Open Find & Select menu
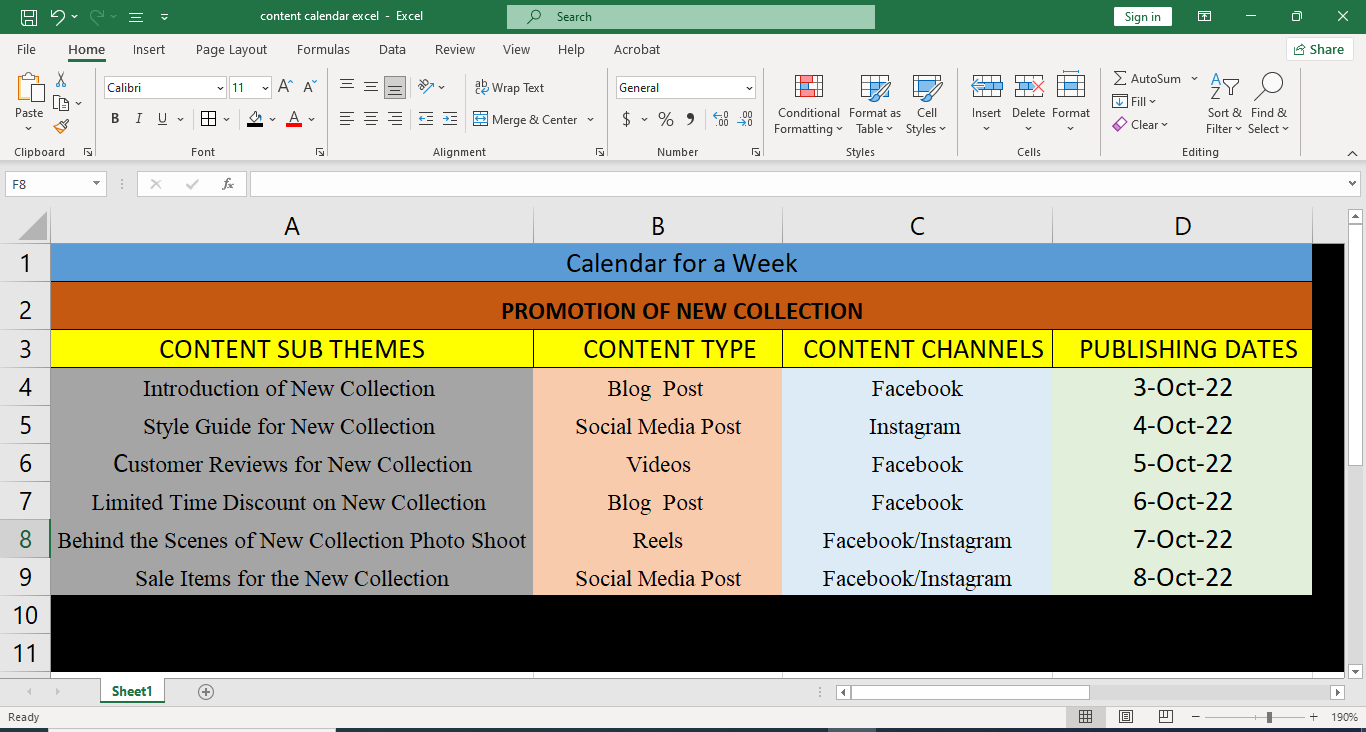Screen dimensions: 1366x732 1269,104
